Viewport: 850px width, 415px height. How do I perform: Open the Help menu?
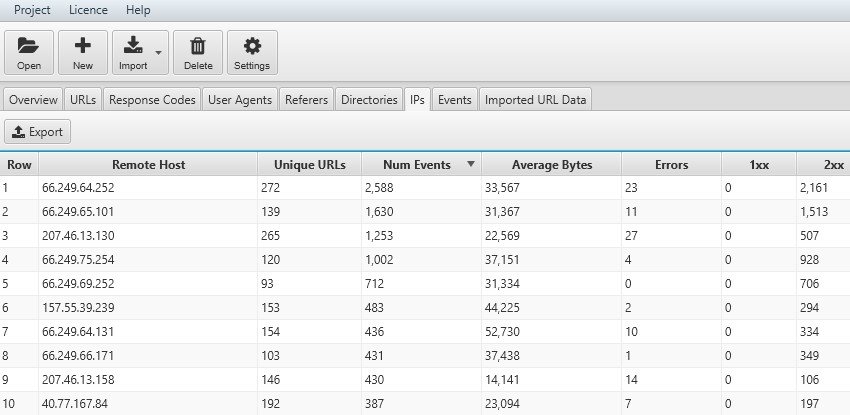click(138, 10)
